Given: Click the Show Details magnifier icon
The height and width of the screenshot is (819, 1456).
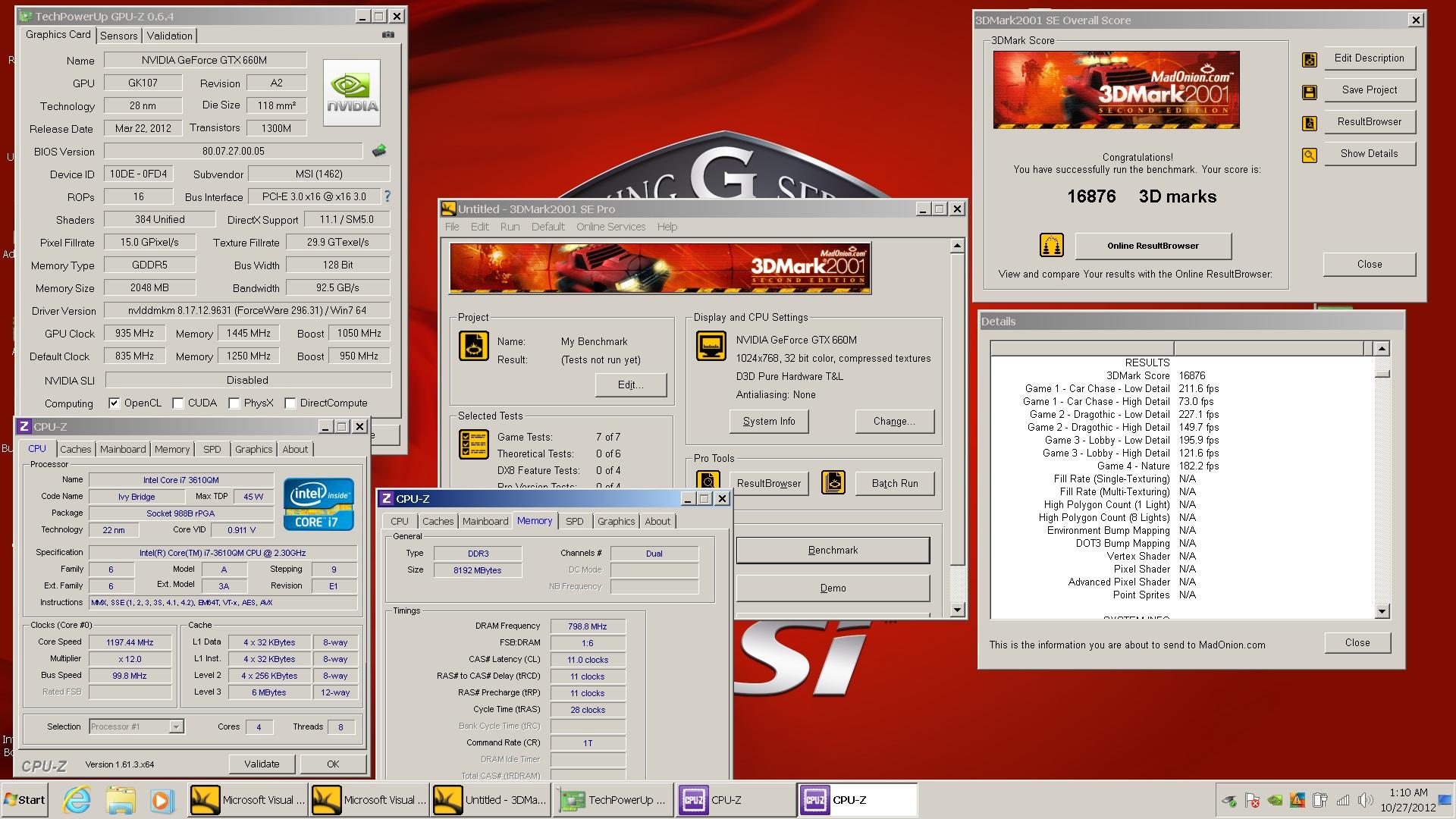Looking at the screenshot, I should [x=1310, y=155].
